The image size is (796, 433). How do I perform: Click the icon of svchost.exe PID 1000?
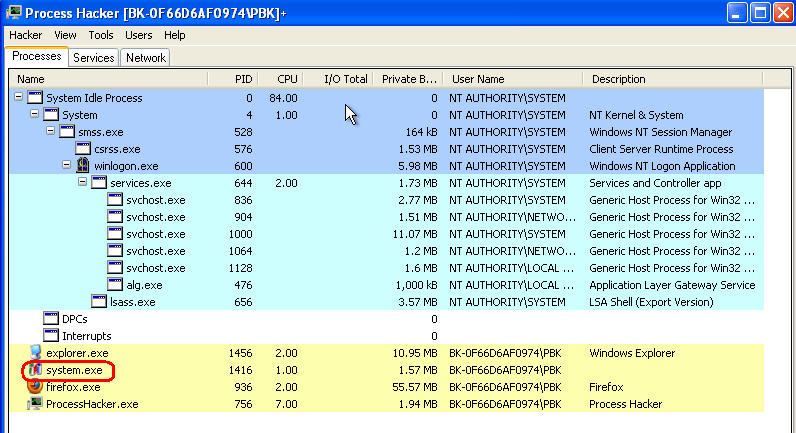115,234
